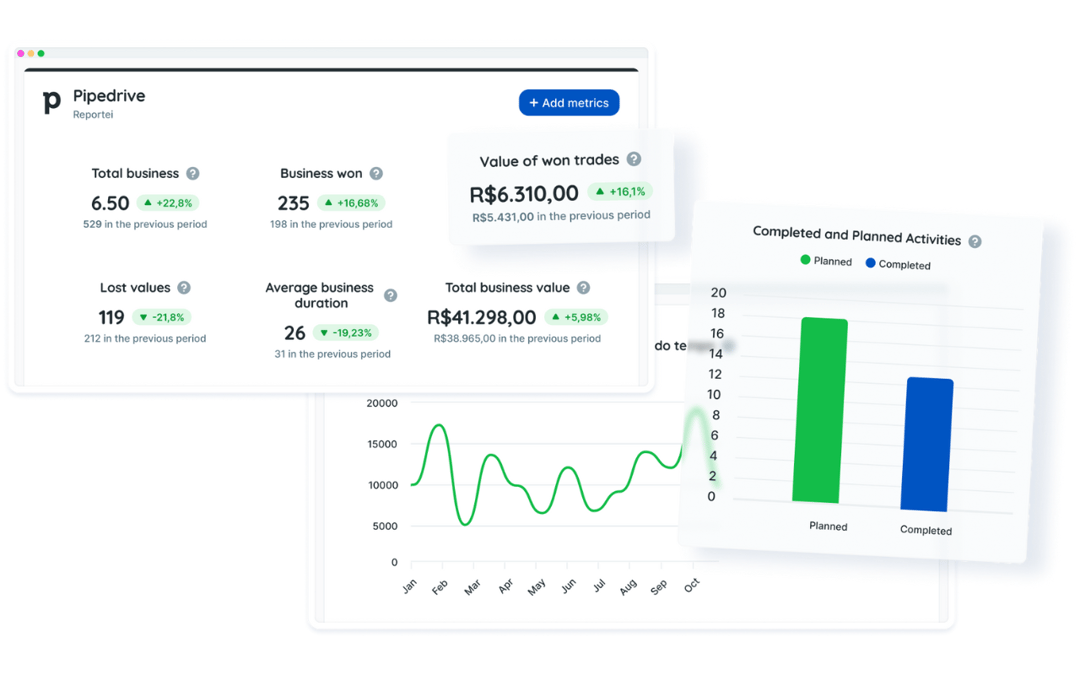Screen dimensions: 1080x675
Task: Click the pink window dot in the title bar
Action: [x=21, y=53]
